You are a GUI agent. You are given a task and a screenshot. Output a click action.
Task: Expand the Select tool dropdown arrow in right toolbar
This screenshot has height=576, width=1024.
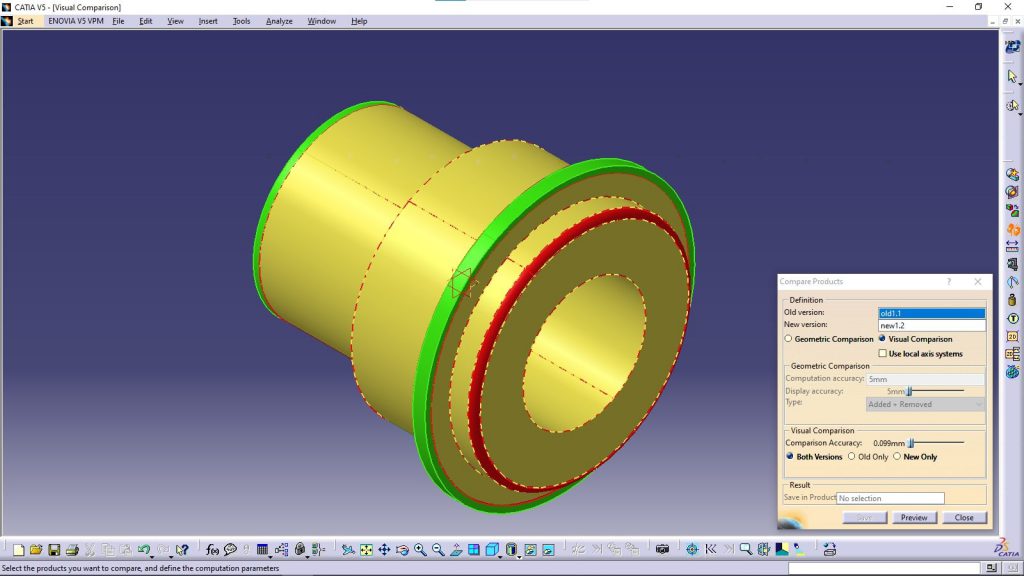tap(1020, 84)
